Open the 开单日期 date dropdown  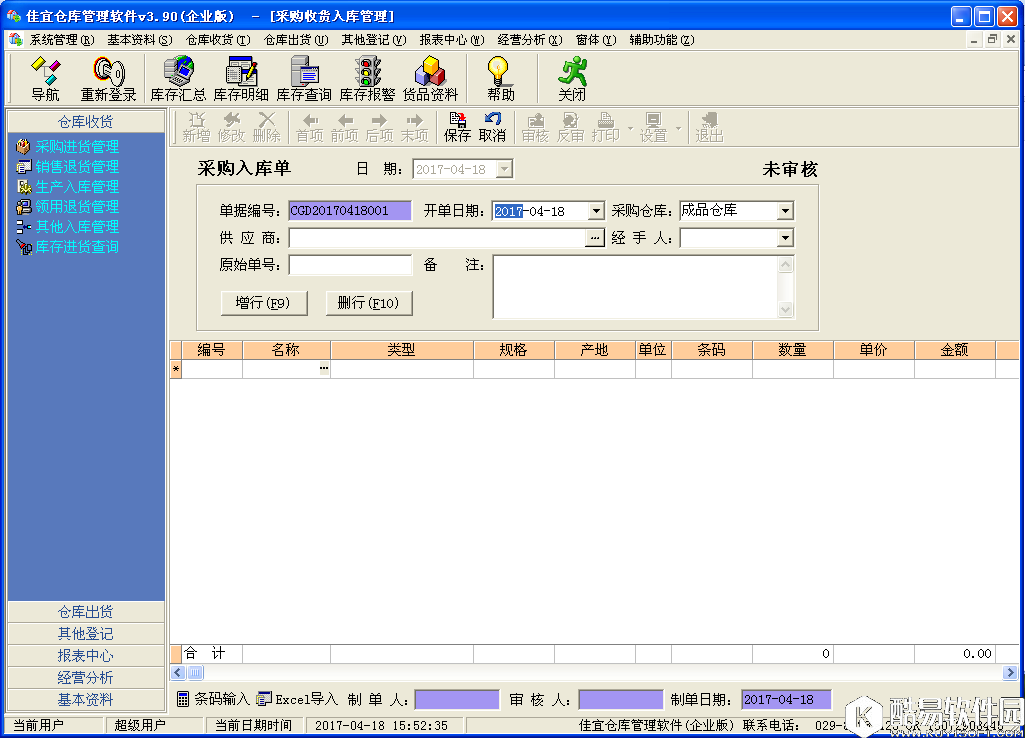(x=597, y=211)
